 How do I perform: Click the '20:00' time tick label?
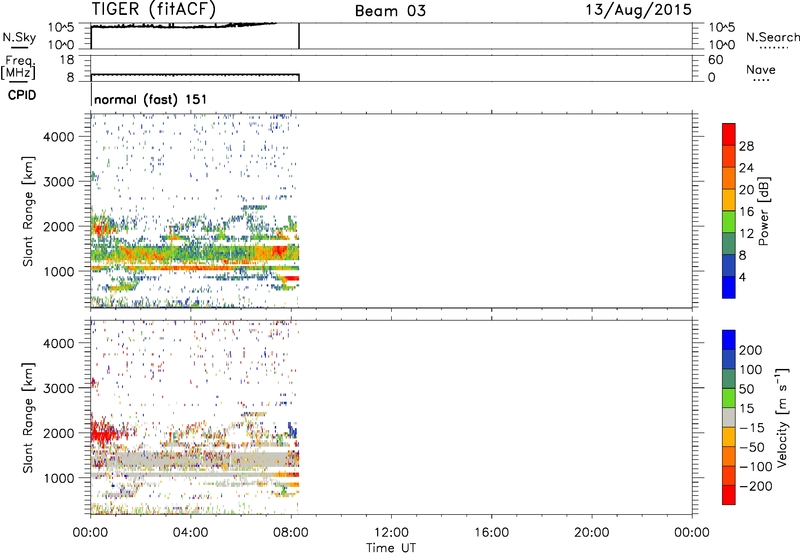point(592,533)
